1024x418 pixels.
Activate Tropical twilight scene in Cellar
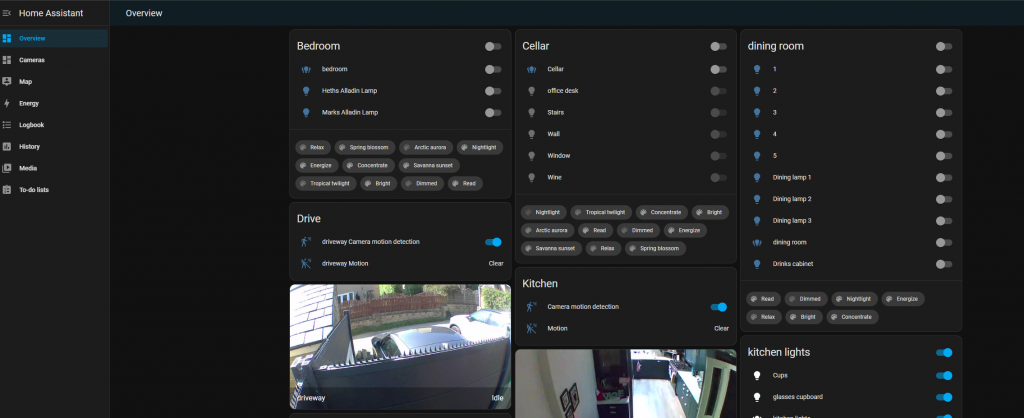(x=601, y=212)
